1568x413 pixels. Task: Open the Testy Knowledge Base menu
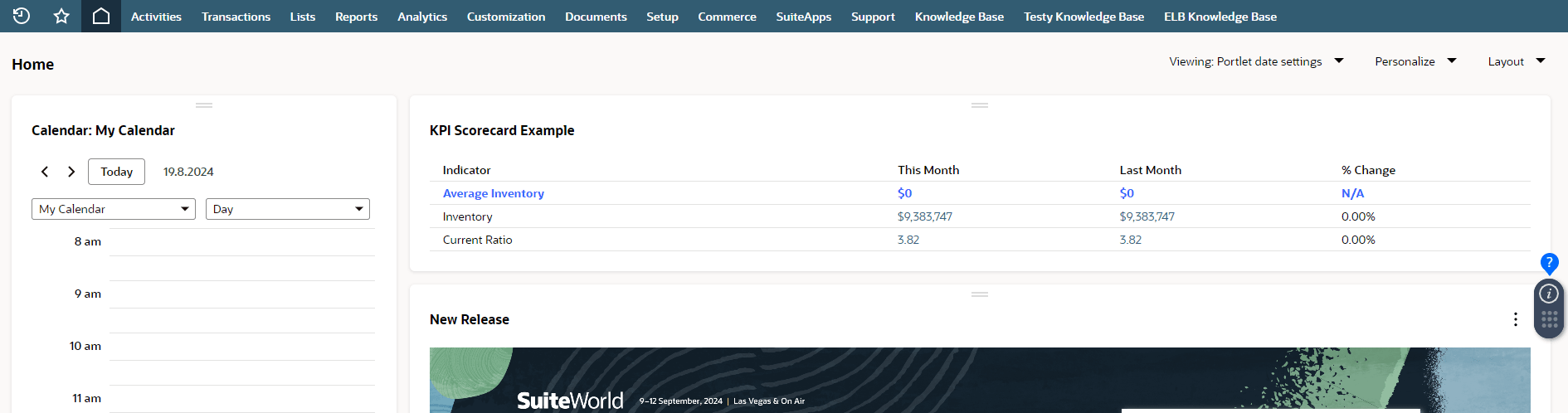pos(1083,17)
